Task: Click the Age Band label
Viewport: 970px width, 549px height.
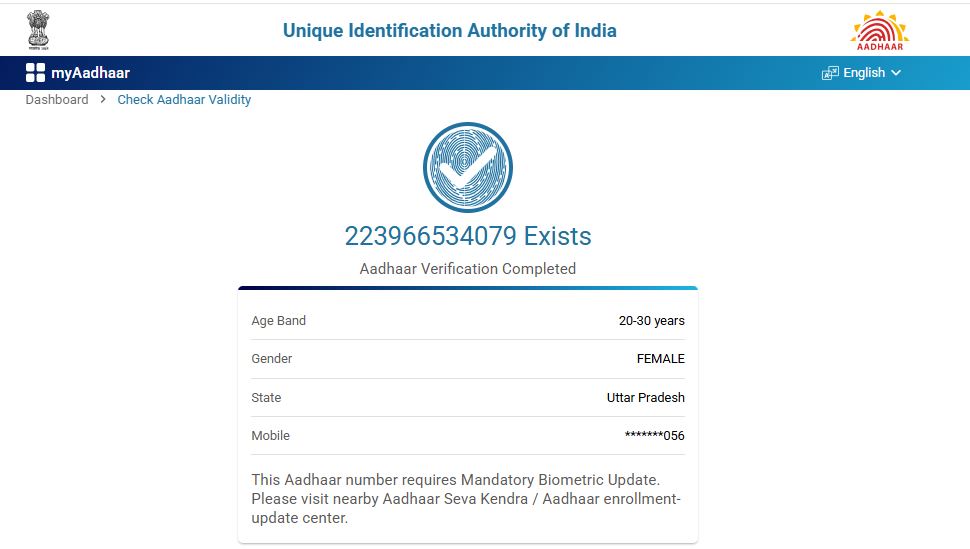Action: [x=279, y=321]
